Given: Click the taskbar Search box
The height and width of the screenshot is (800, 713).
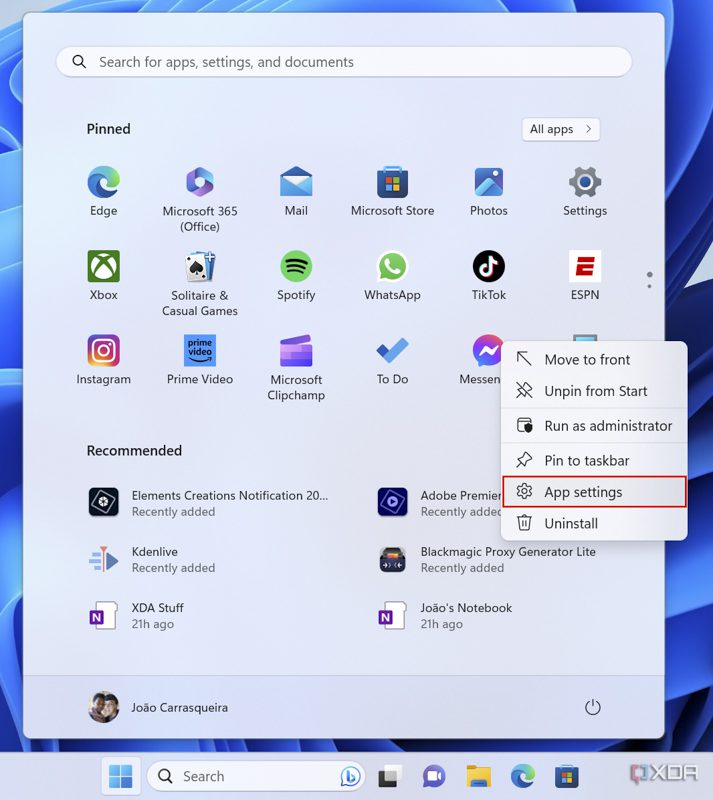Looking at the screenshot, I should [255, 776].
